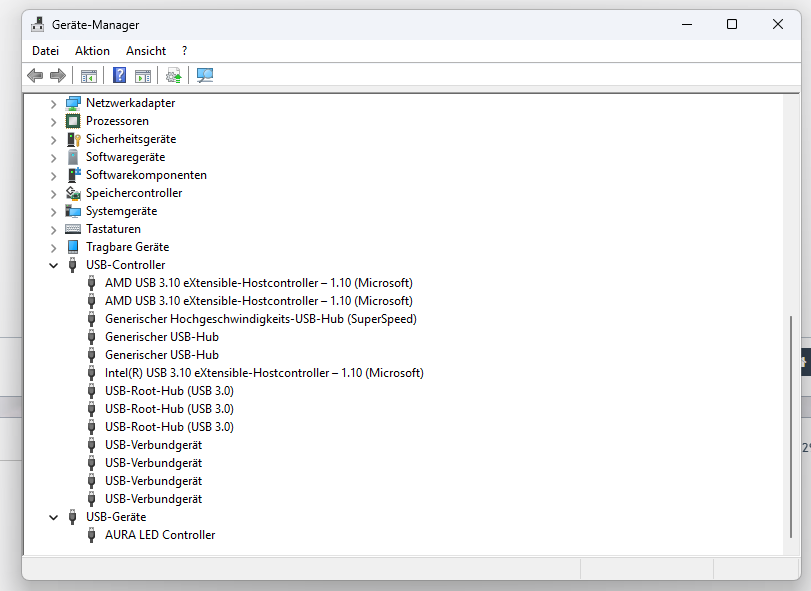Click the vertical scrollbar thumb
The height and width of the screenshot is (591, 811).
click(x=791, y=427)
